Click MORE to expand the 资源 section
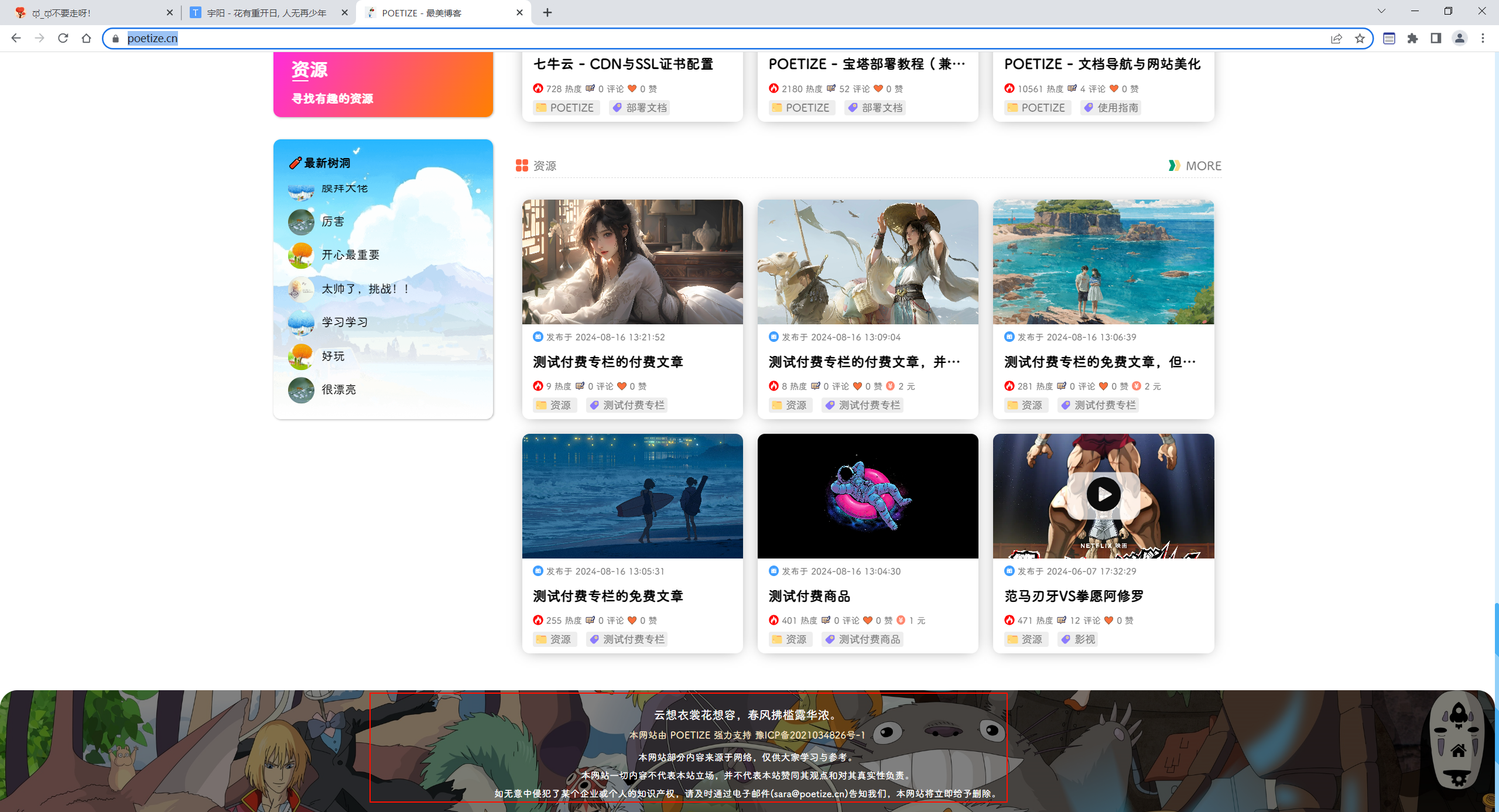The width and height of the screenshot is (1499, 812). (1195, 166)
